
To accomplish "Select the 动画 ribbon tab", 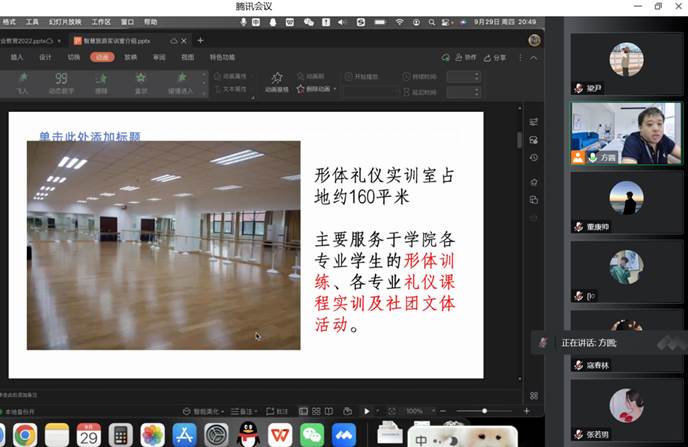I will (x=102, y=57).
